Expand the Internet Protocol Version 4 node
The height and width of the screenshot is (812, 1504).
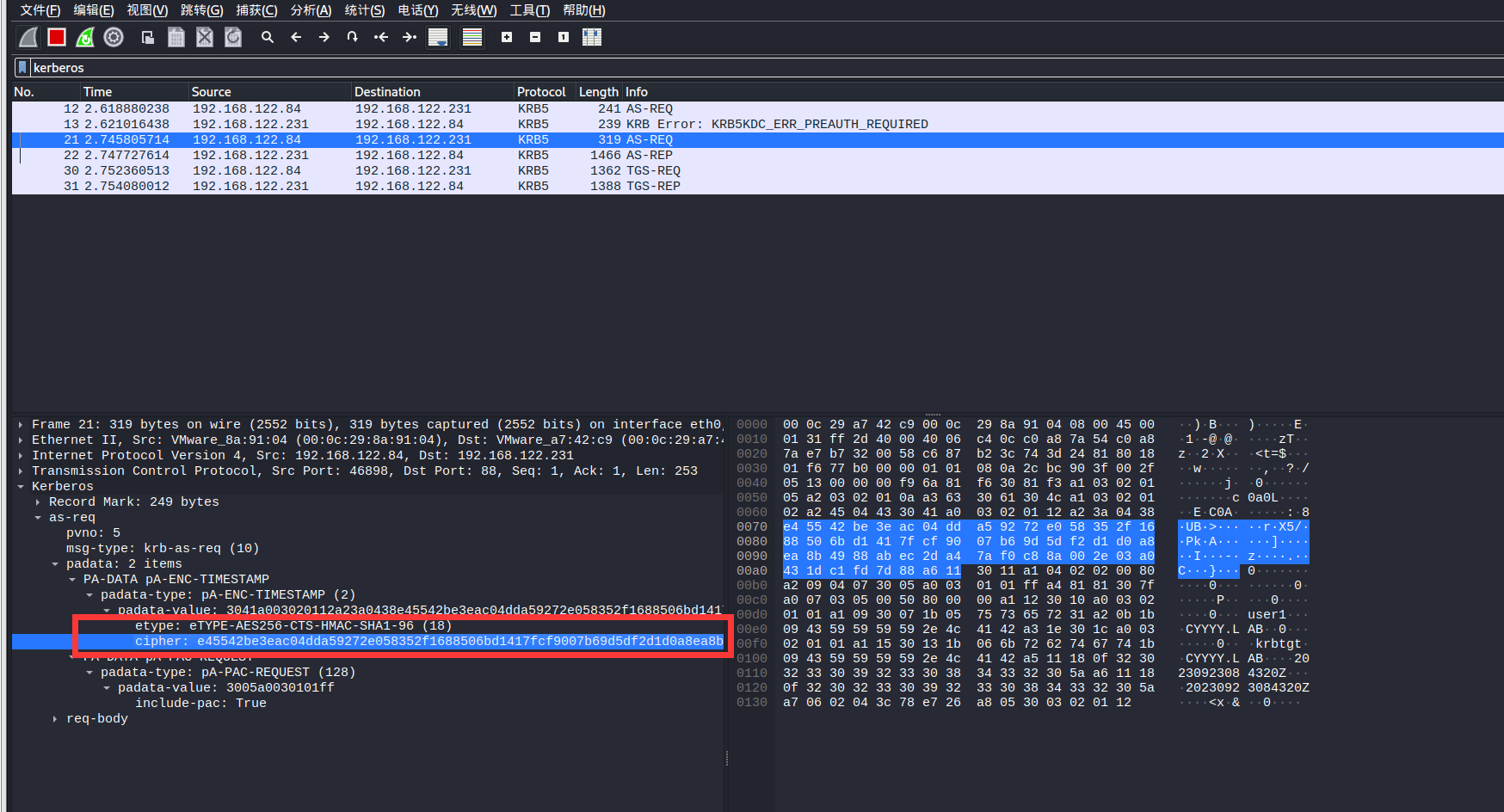click(21, 456)
